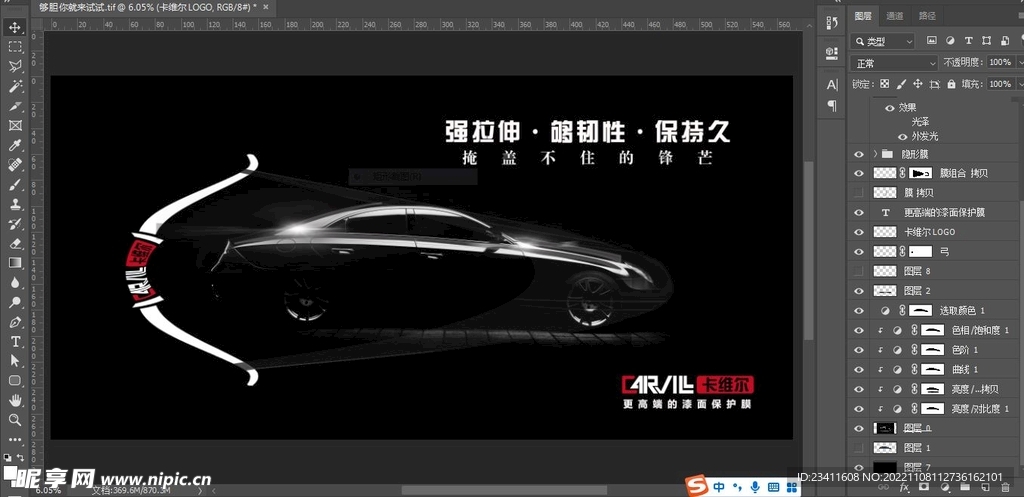Select the Hand tool

(x=15, y=400)
